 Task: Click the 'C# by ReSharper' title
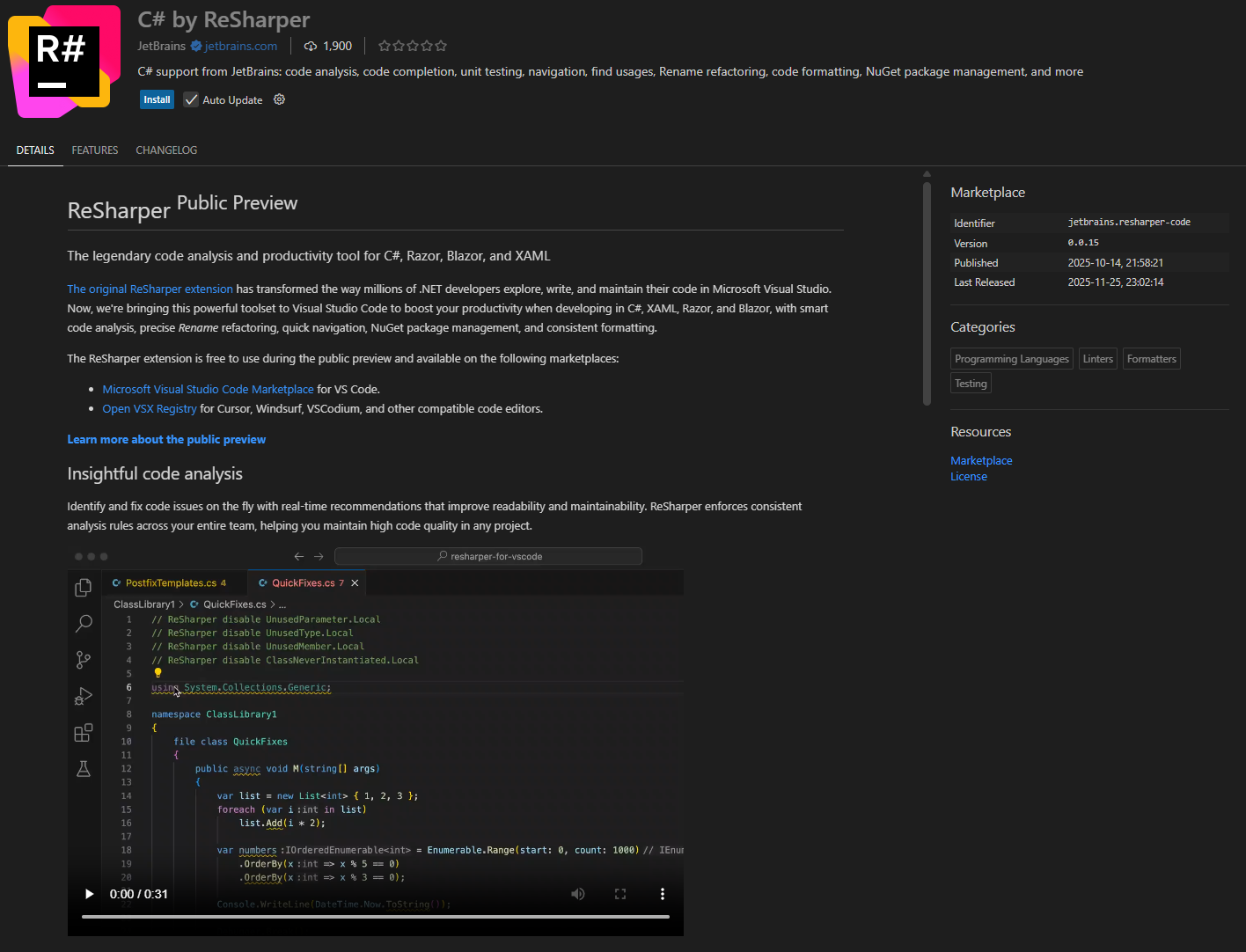pyautogui.click(x=224, y=19)
